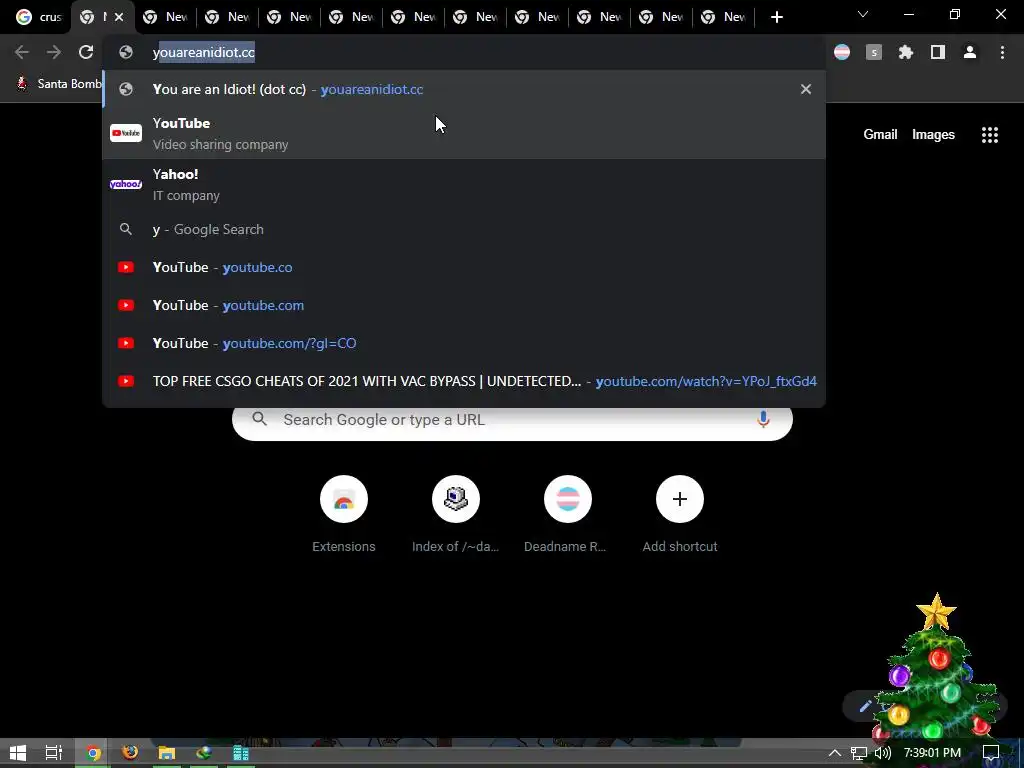Select the Yahoo! IT company suggestion
This screenshot has width=1024, height=768.
[464, 184]
